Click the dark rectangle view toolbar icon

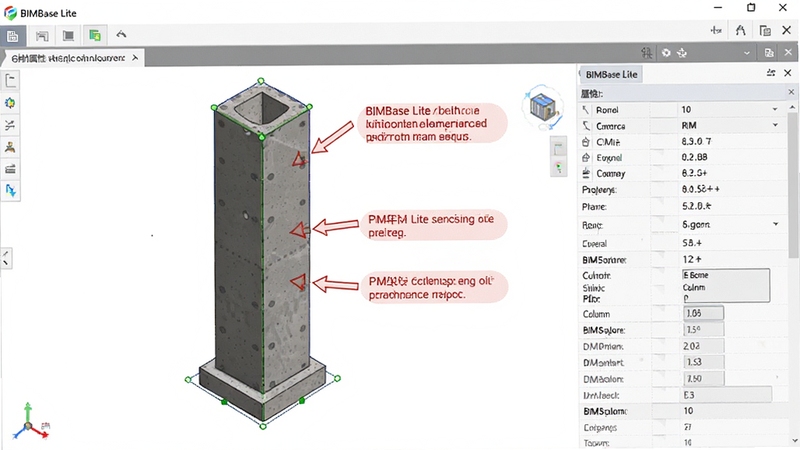pos(68,36)
